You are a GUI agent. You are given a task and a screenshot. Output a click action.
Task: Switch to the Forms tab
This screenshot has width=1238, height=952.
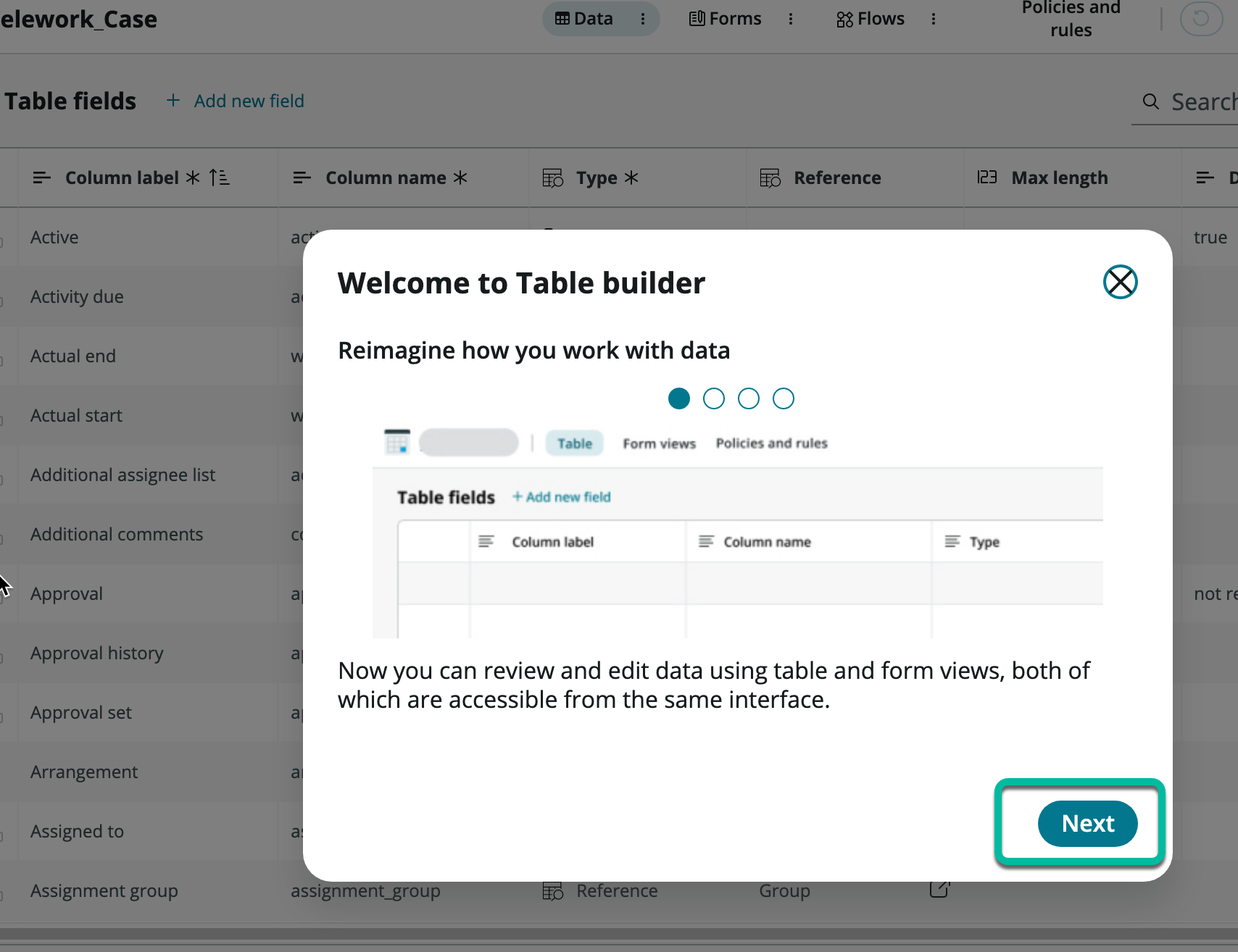coord(725,19)
